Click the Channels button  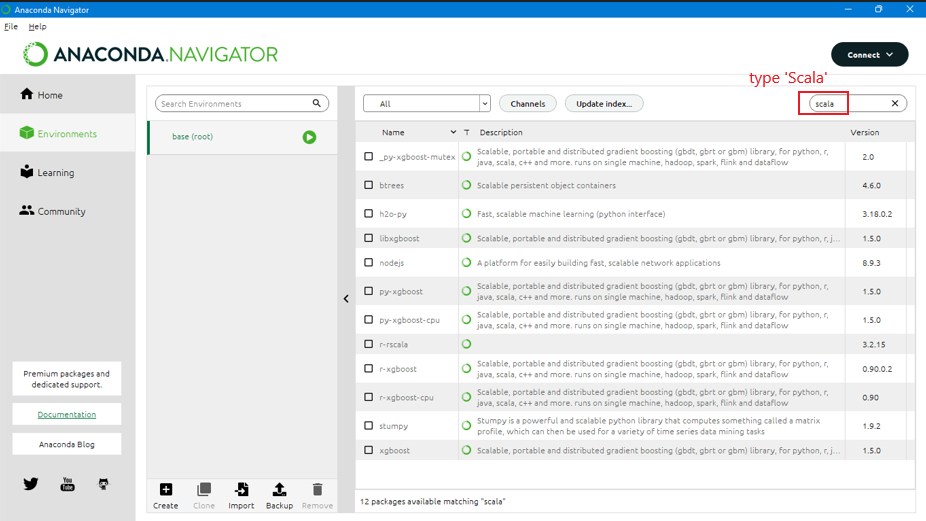(528, 103)
